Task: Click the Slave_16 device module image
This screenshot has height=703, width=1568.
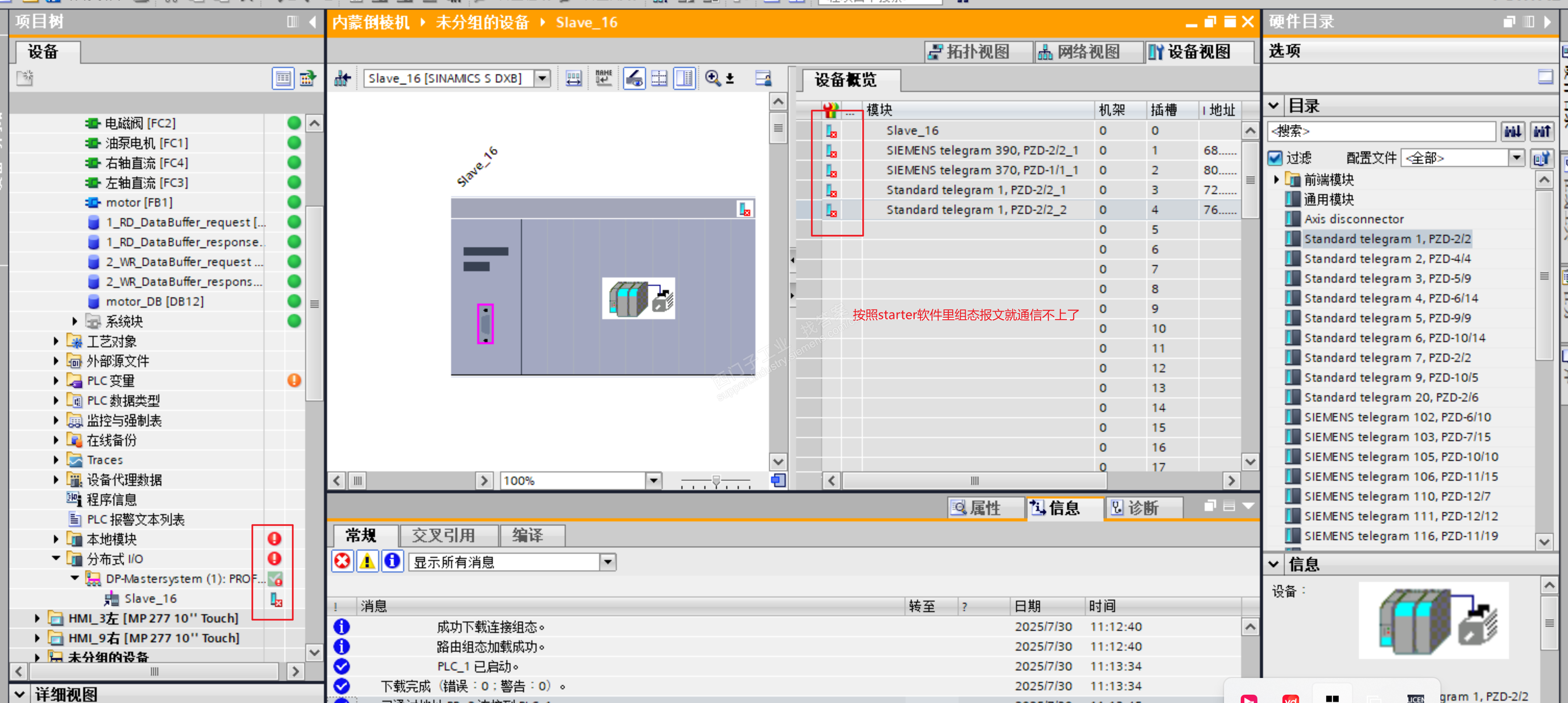Action: (x=638, y=298)
